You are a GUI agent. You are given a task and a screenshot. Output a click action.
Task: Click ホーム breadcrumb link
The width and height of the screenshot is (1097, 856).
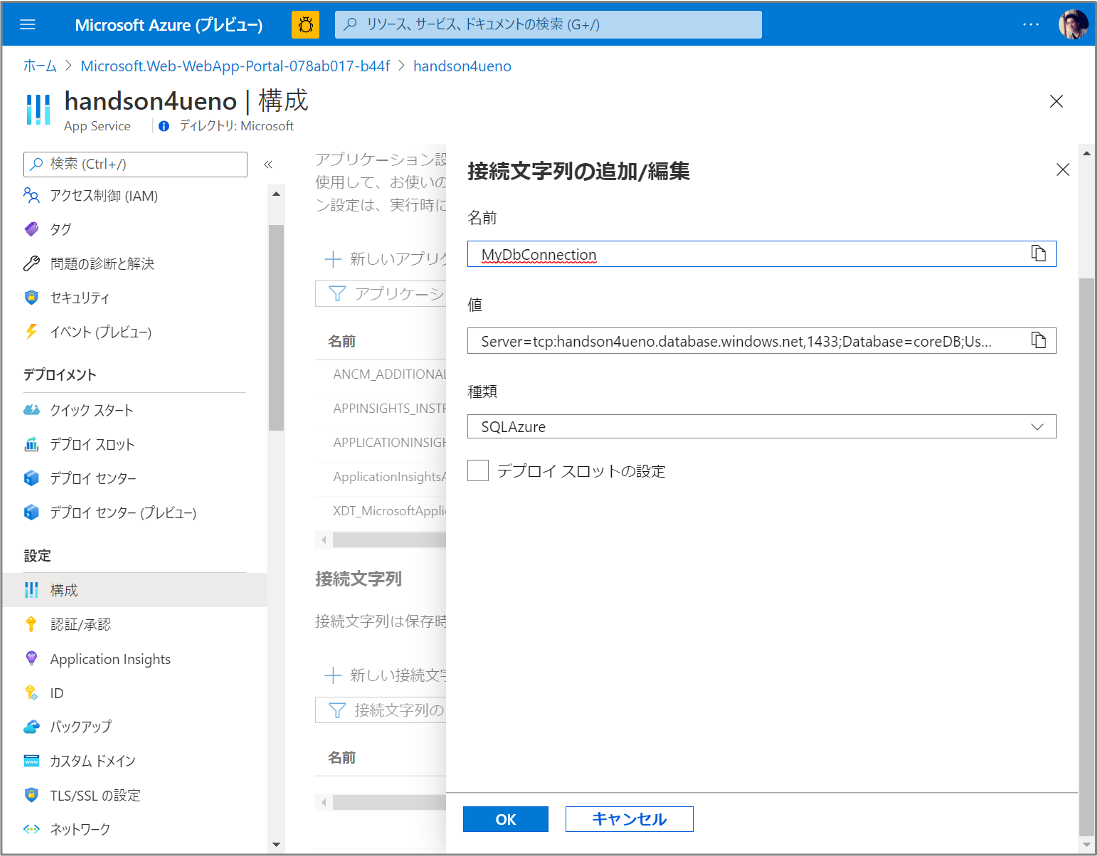40,66
